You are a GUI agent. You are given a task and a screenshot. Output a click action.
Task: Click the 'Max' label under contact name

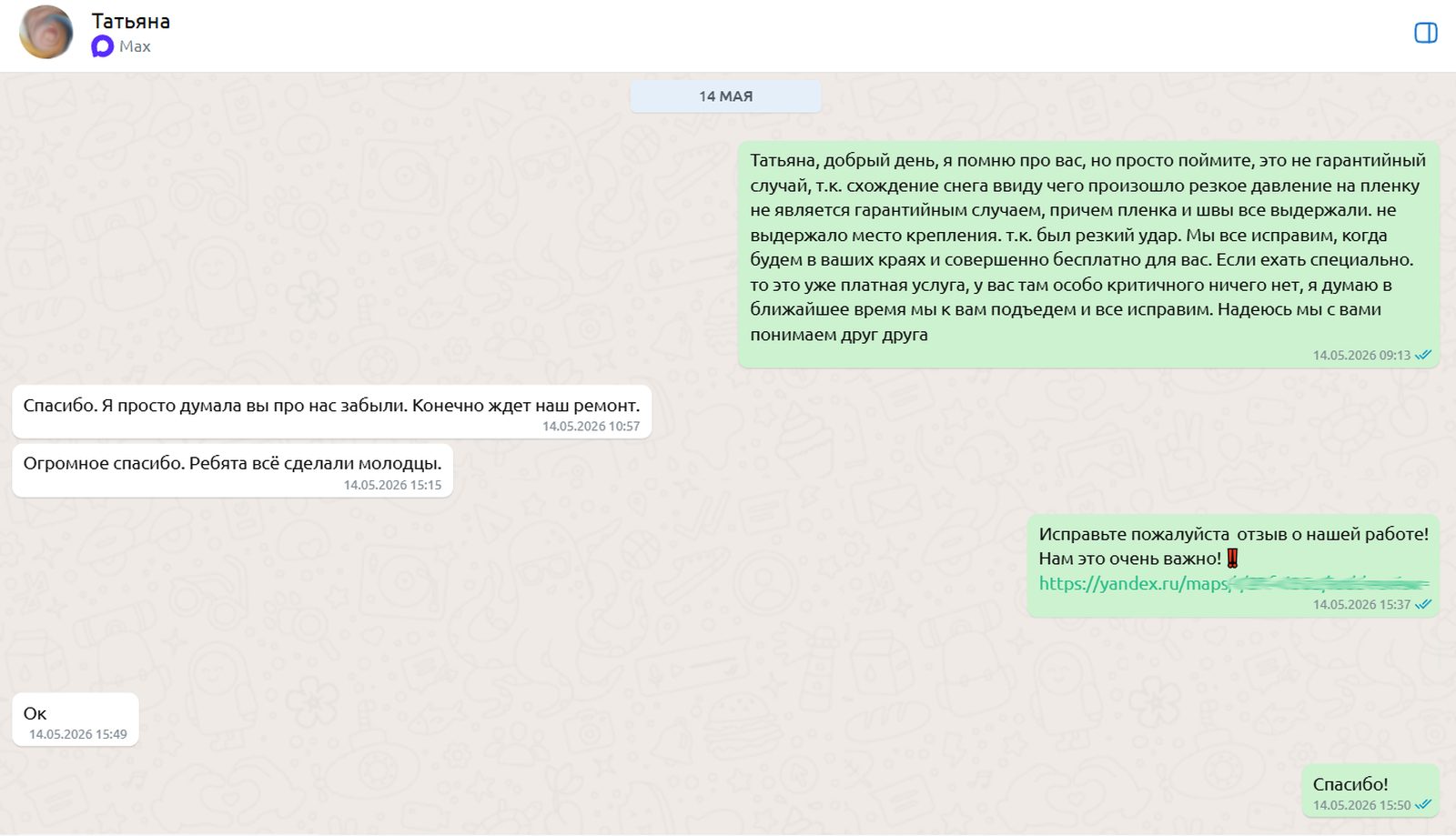tap(135, 46)
